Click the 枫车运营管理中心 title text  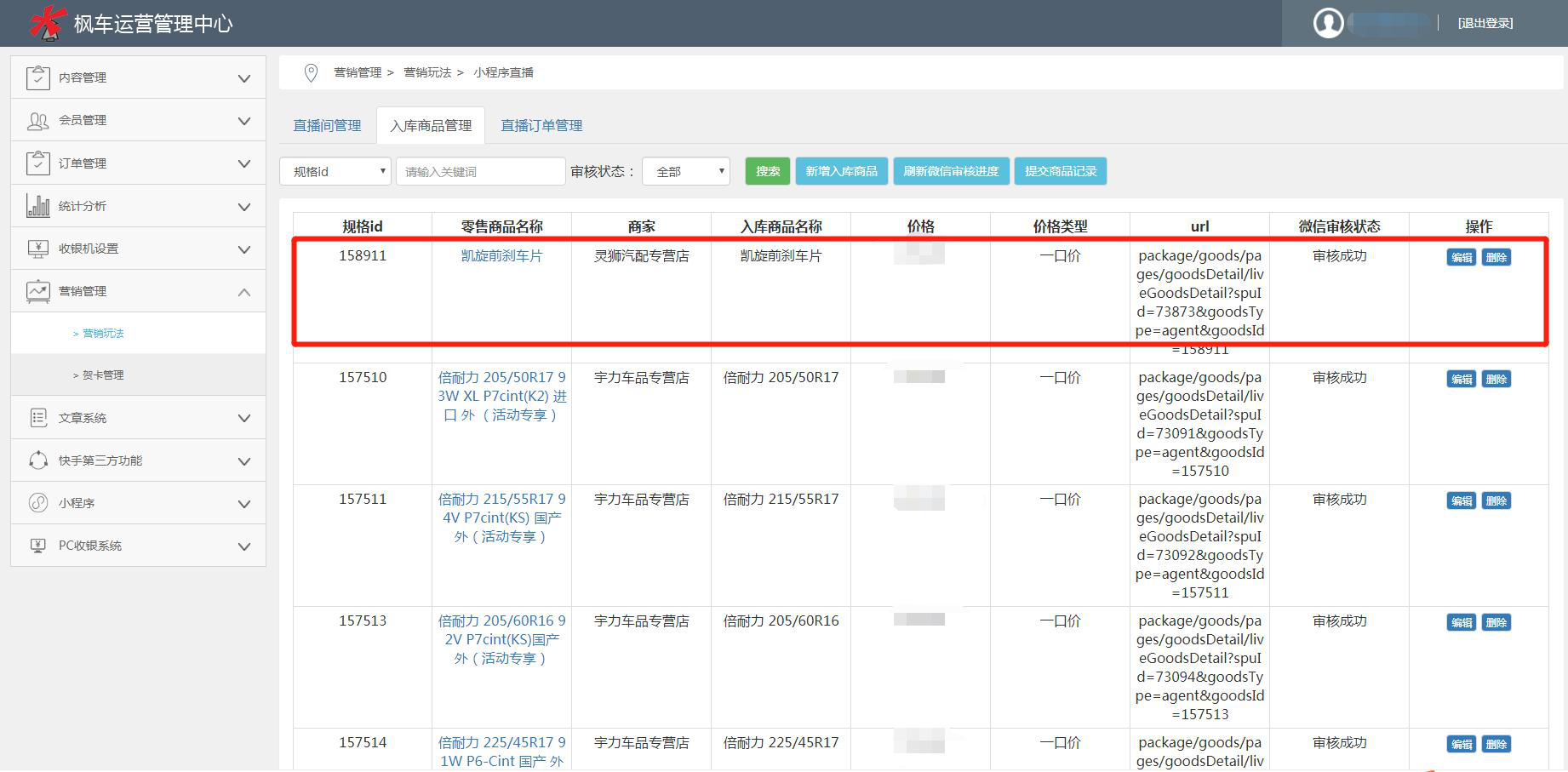coord(153,24)
